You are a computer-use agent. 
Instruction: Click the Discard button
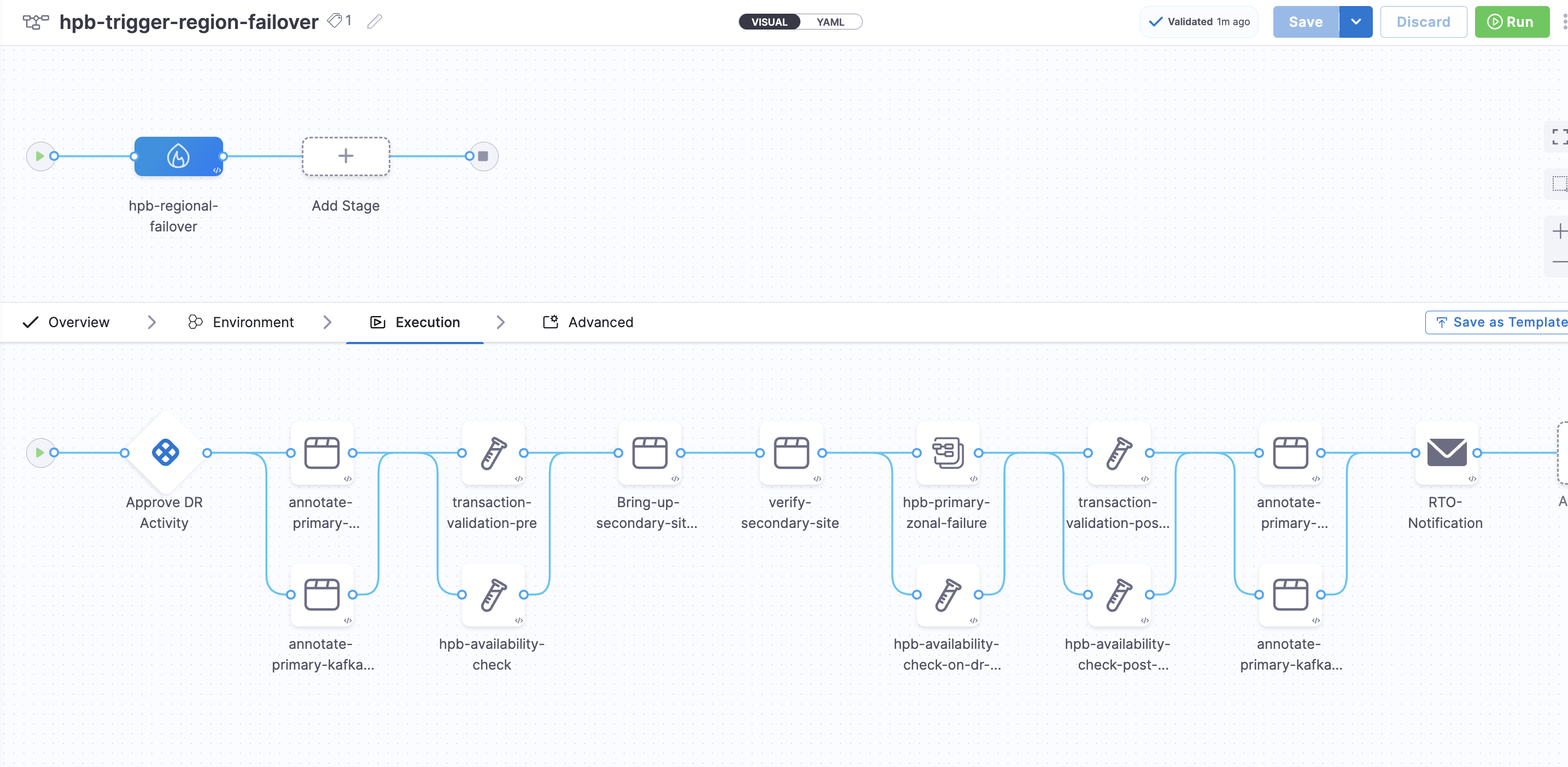(x=1423, y=22)
